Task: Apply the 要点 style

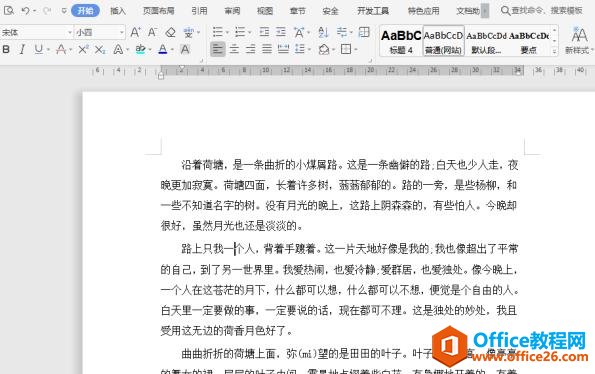Action: click(529, 41)
